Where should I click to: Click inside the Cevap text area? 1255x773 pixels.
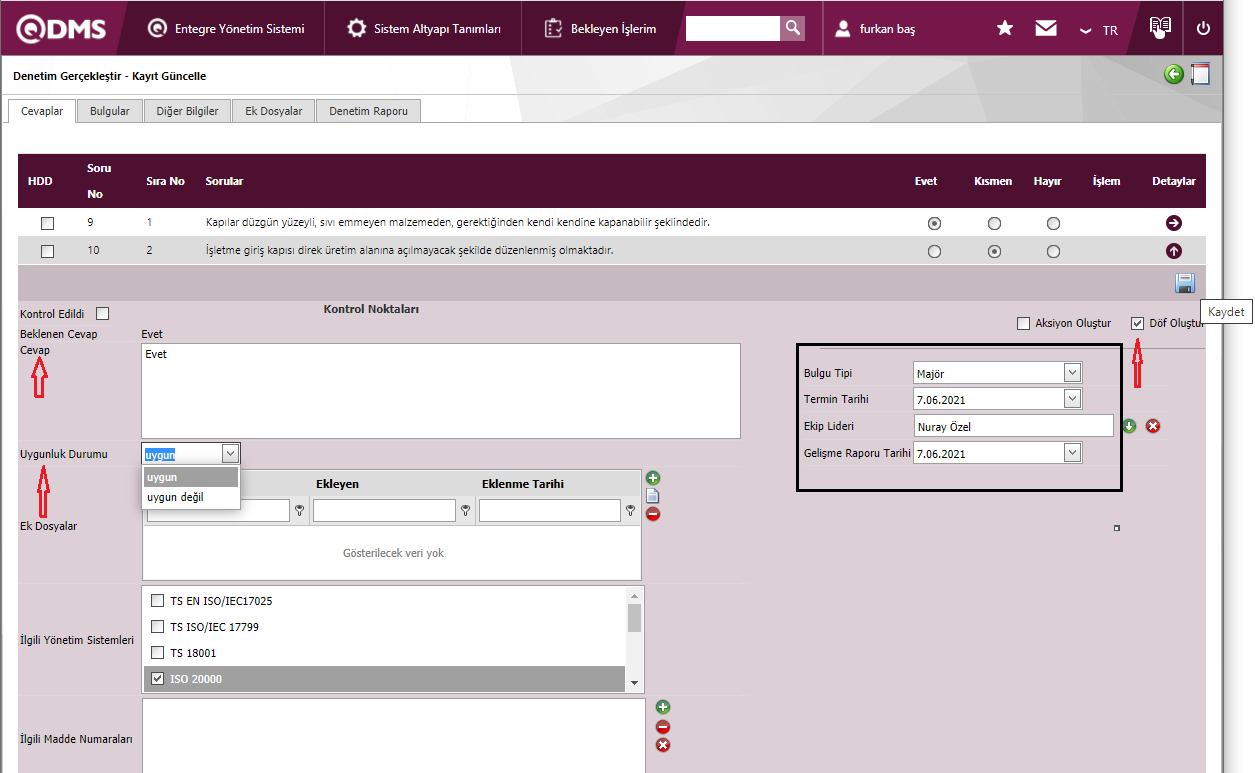tap(440, 391)
